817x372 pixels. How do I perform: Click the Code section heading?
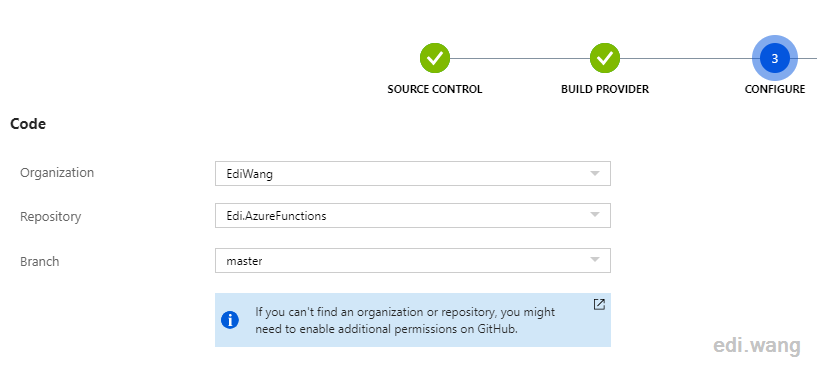28,124
